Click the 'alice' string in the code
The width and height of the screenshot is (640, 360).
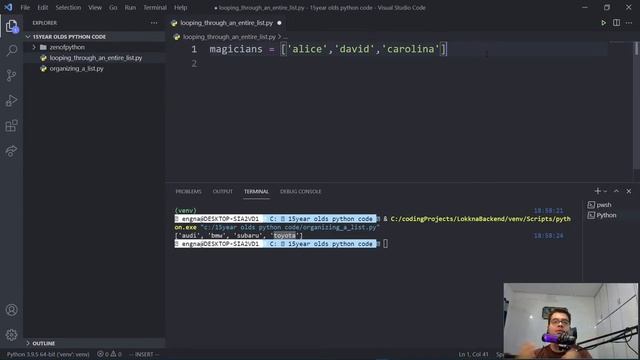tap(307, 49)
